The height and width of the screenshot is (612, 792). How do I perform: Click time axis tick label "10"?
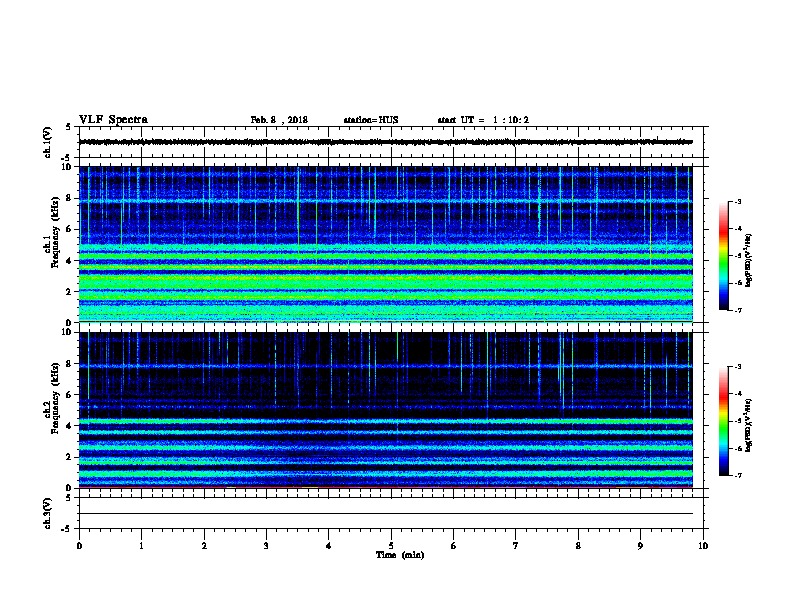703,546
